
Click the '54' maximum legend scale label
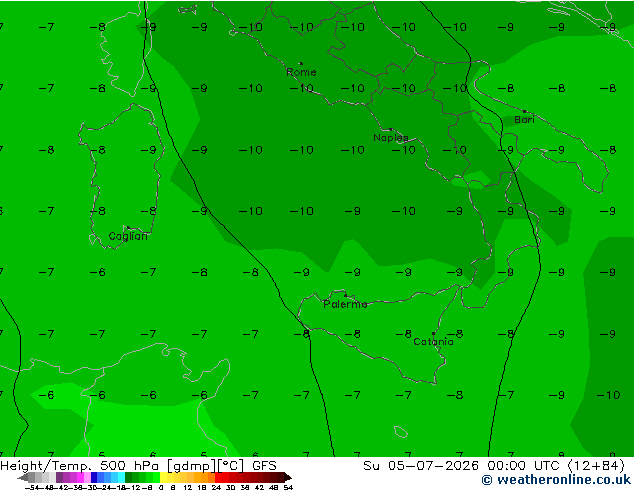(x=288, y=487)
